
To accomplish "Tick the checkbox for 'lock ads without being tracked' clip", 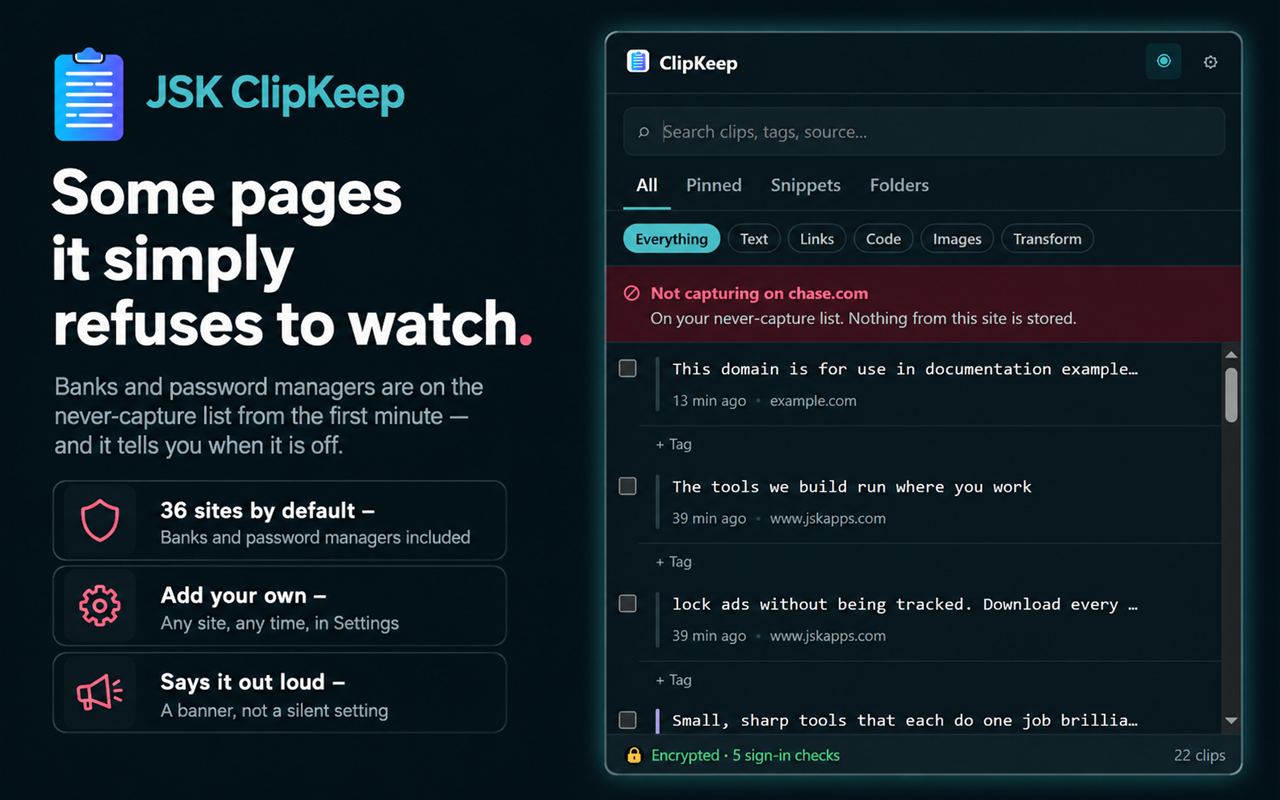I will click(x=628, y=604).
